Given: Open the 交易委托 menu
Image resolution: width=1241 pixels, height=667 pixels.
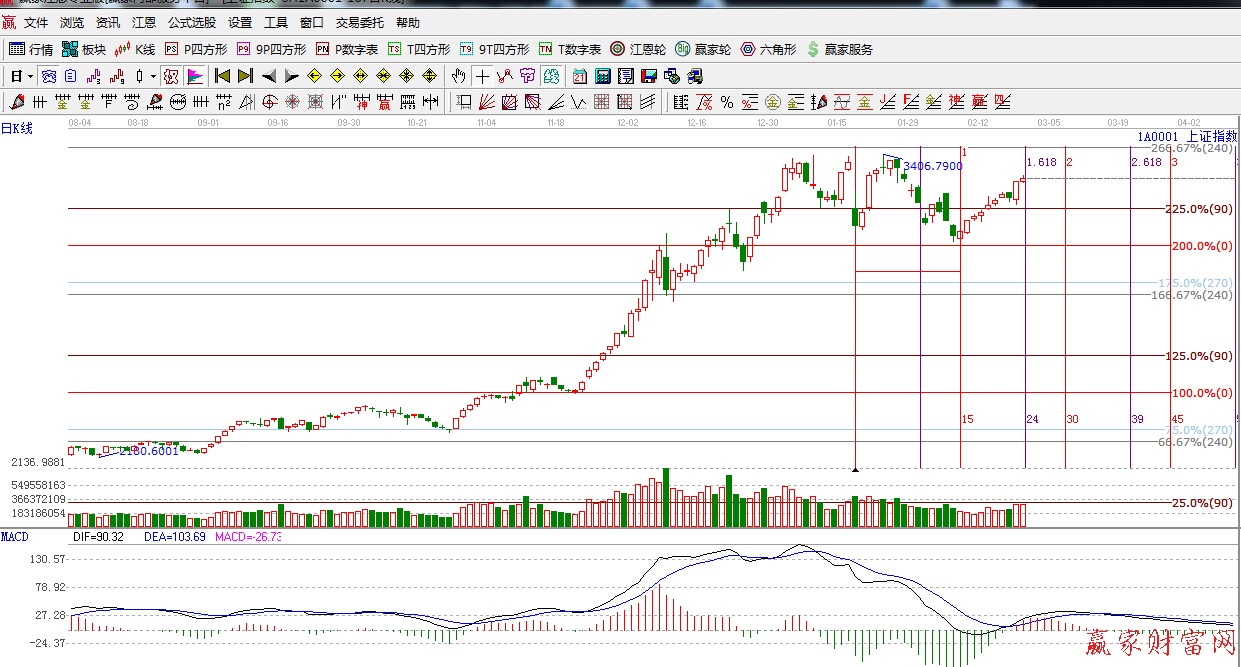Looking at the screenshot, I should point(360,22).
